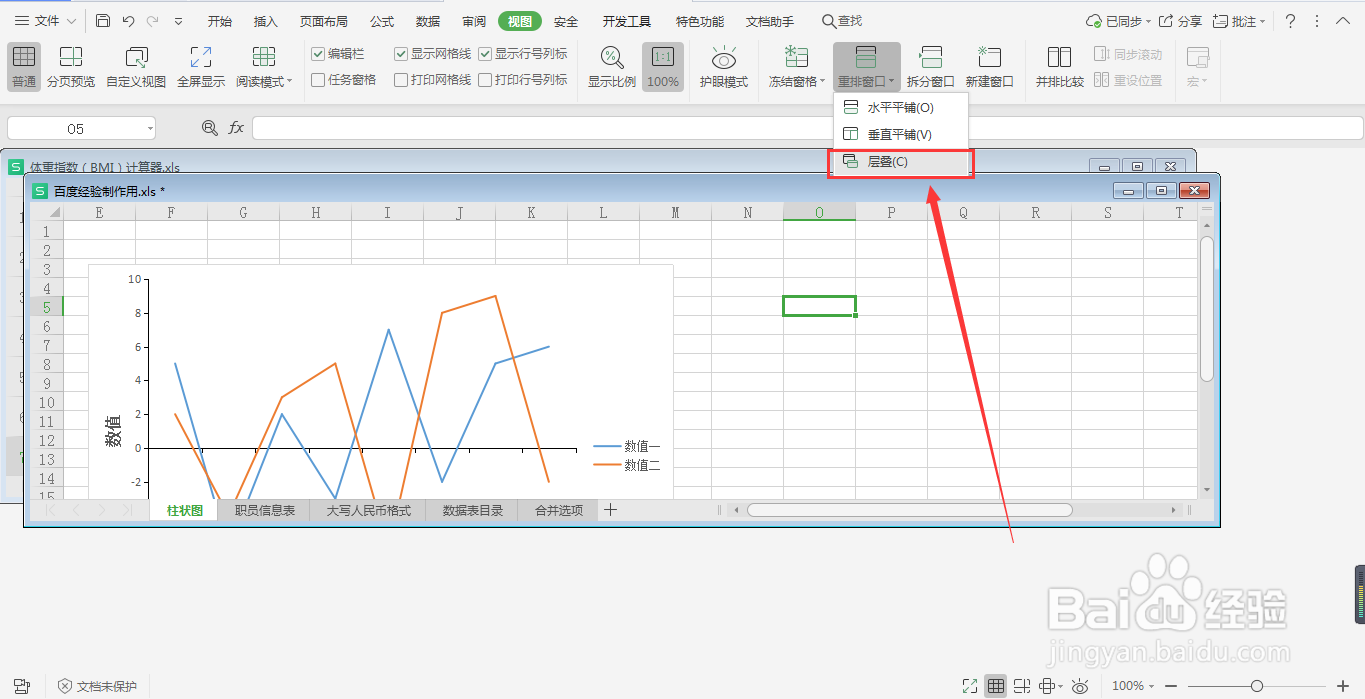Switch to 公式 ribbon tab
This screenshot has width=1365, height=699.
[382, 21]
